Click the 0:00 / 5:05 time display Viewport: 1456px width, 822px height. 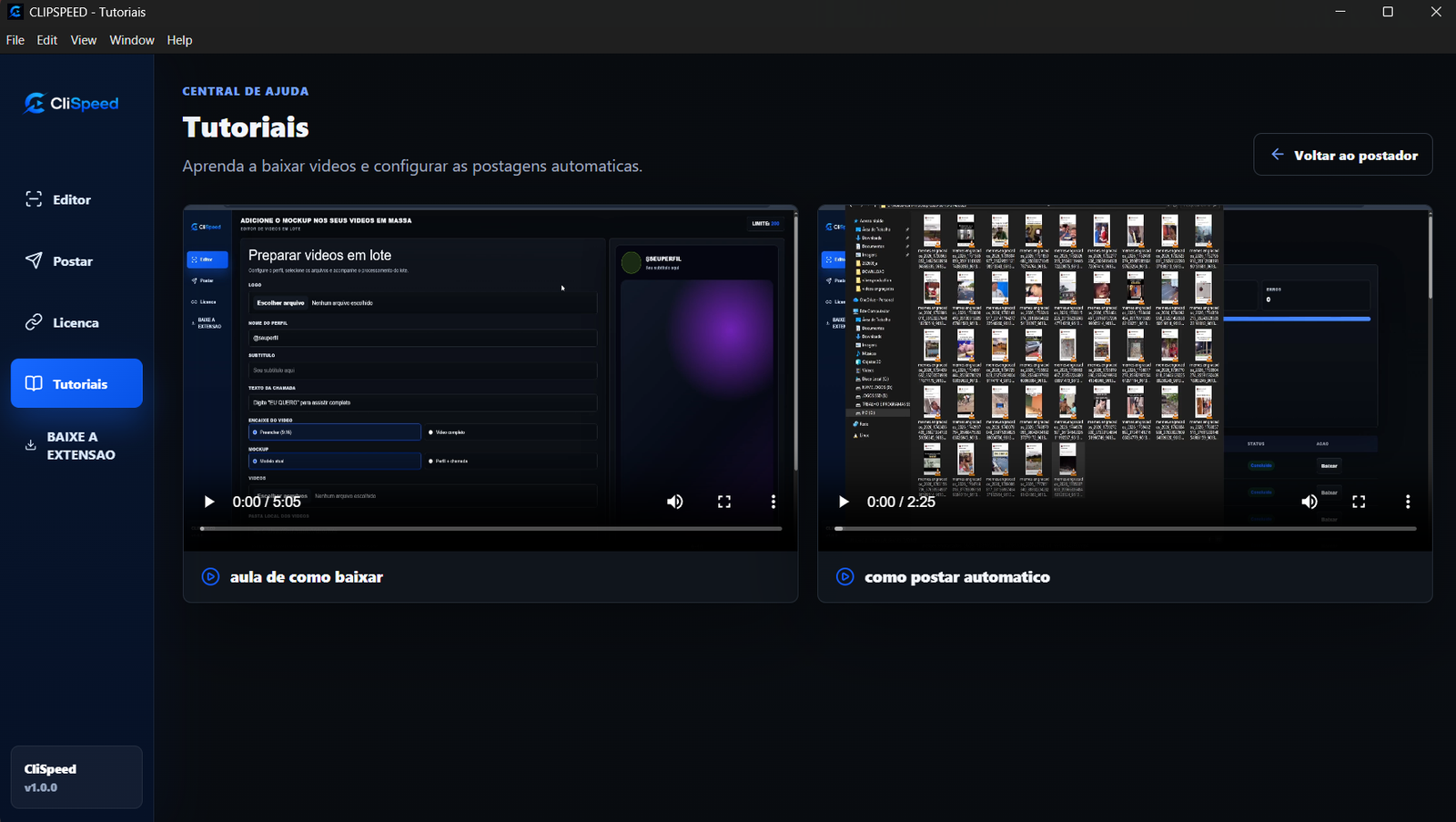[x=267, y=502]
